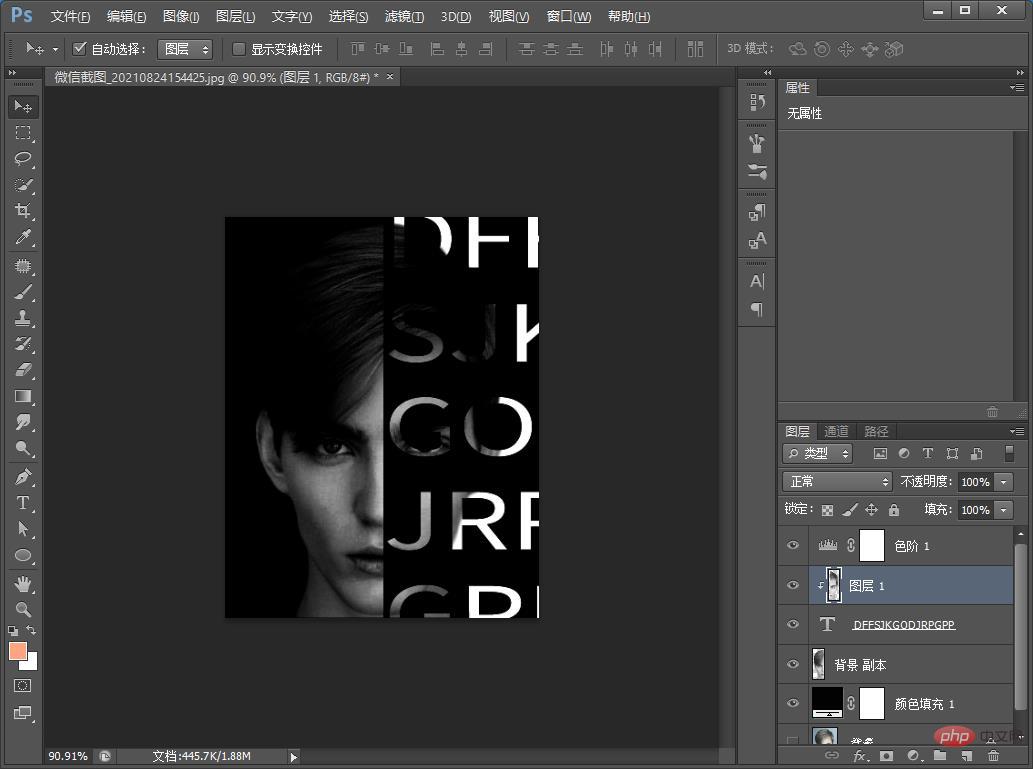Select the Clone Stamp tool
1033x769 pixels.
coord(23,318)
